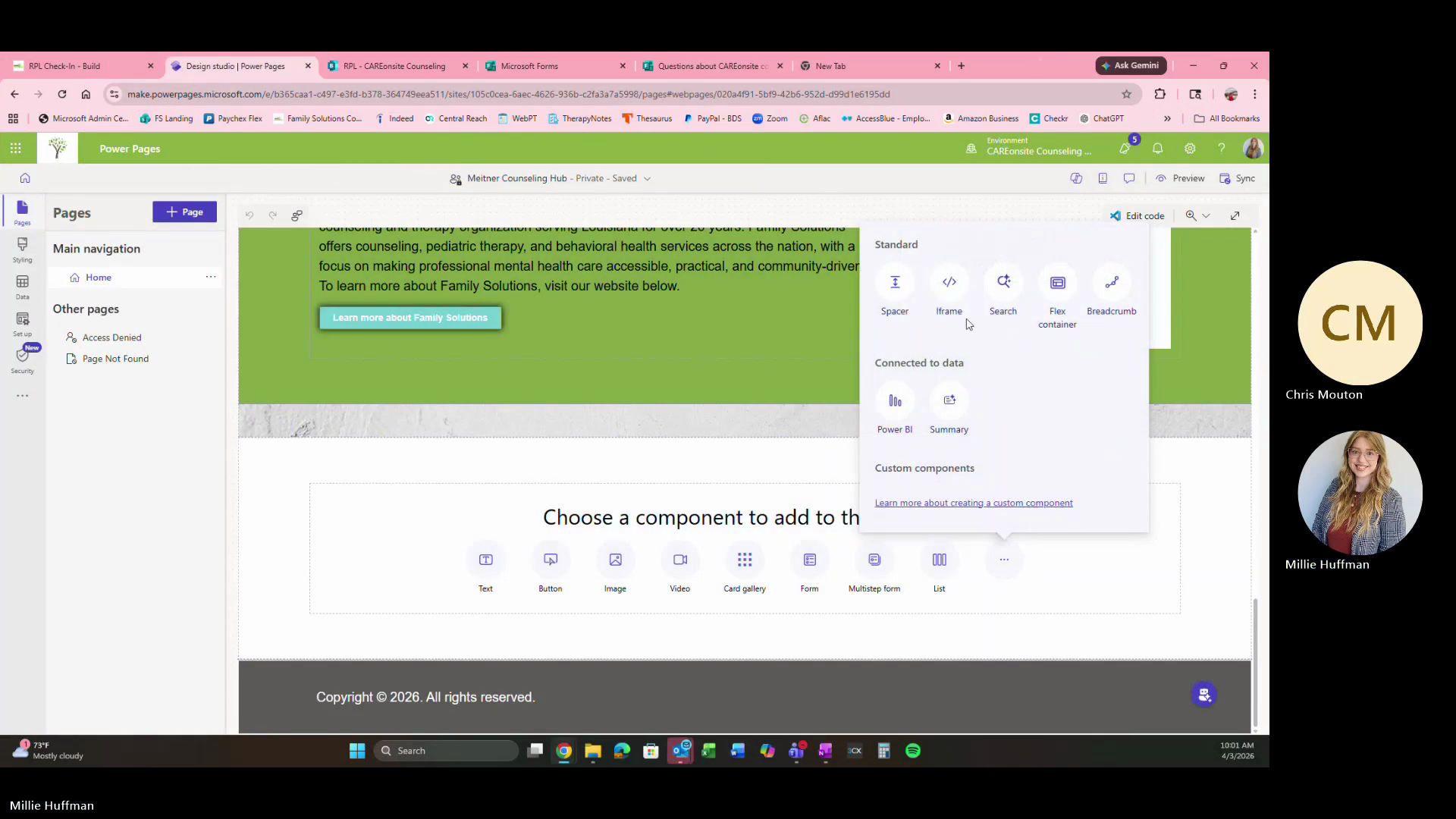Open the Access Denied page
This screenshot has width=1456, height=819.
[111, 337]
